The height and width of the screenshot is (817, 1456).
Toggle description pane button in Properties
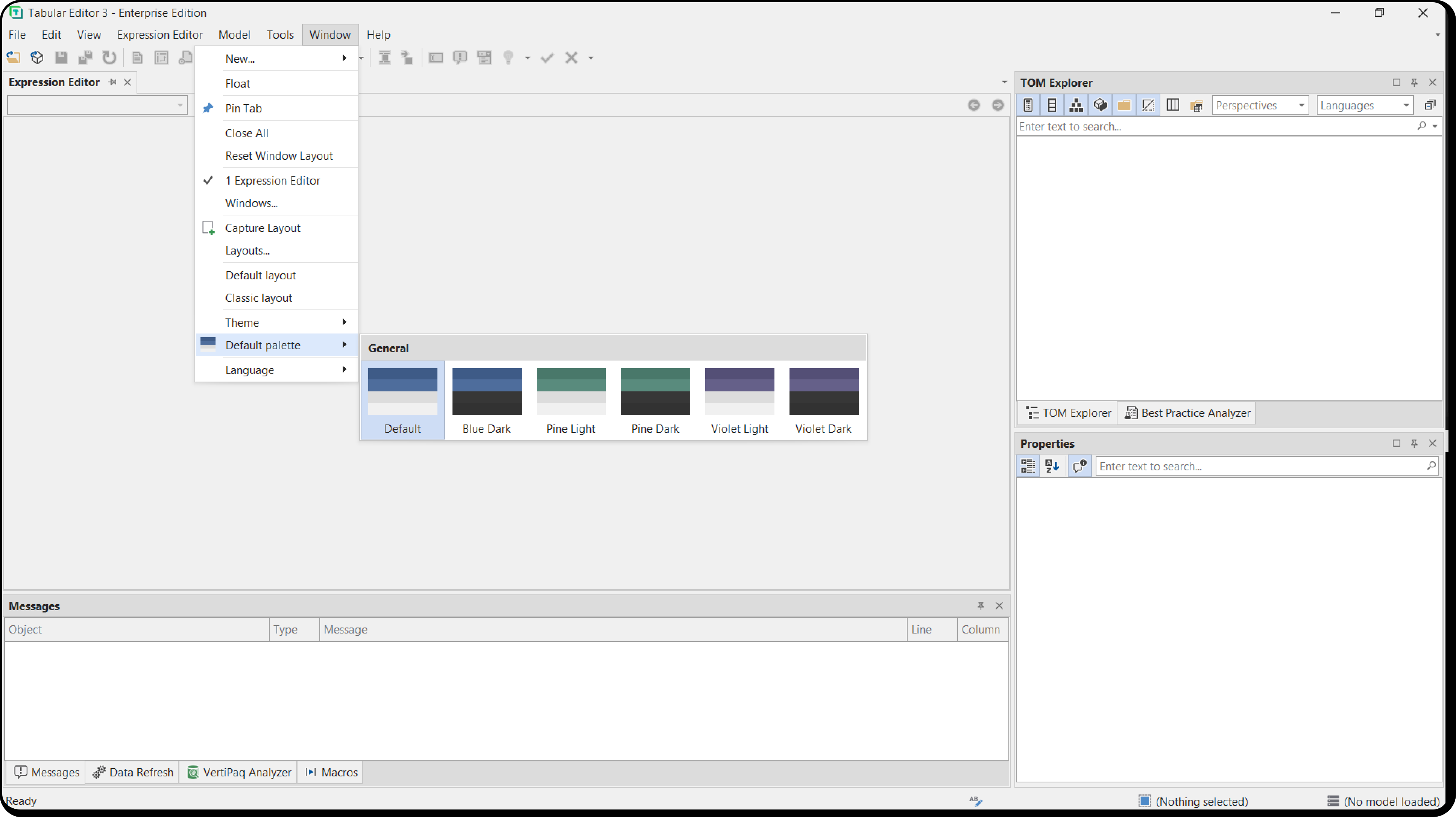click(1079, 466)
